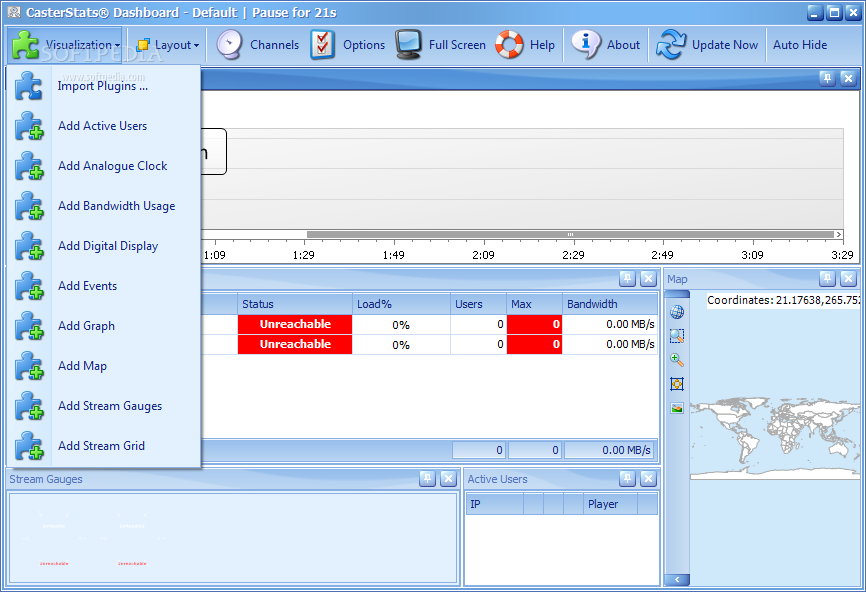The height and width of the screenshot is (592, 866).
Task: Click the graph scrollbar right arrow
Action: (839, 235)
